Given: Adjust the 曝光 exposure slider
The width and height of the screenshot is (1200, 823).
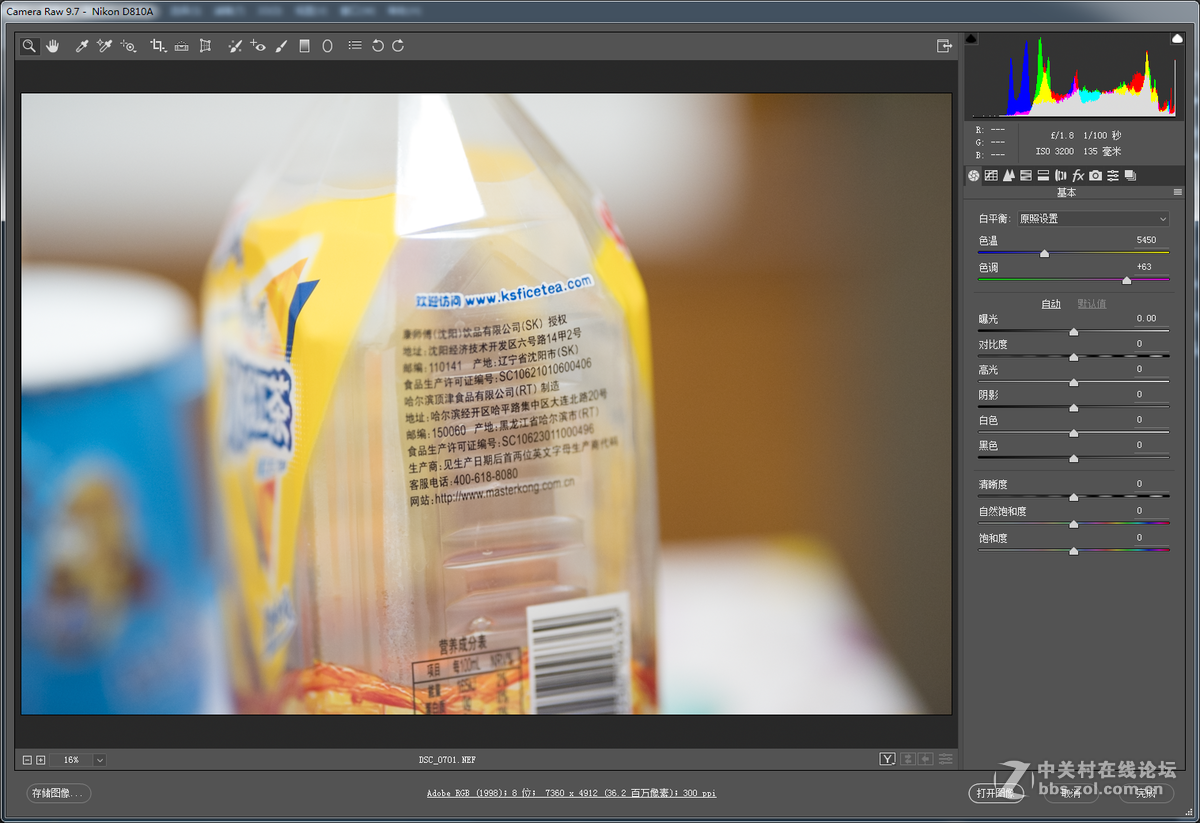Looking at the screenshot, I should click(x=1074, y=332).
